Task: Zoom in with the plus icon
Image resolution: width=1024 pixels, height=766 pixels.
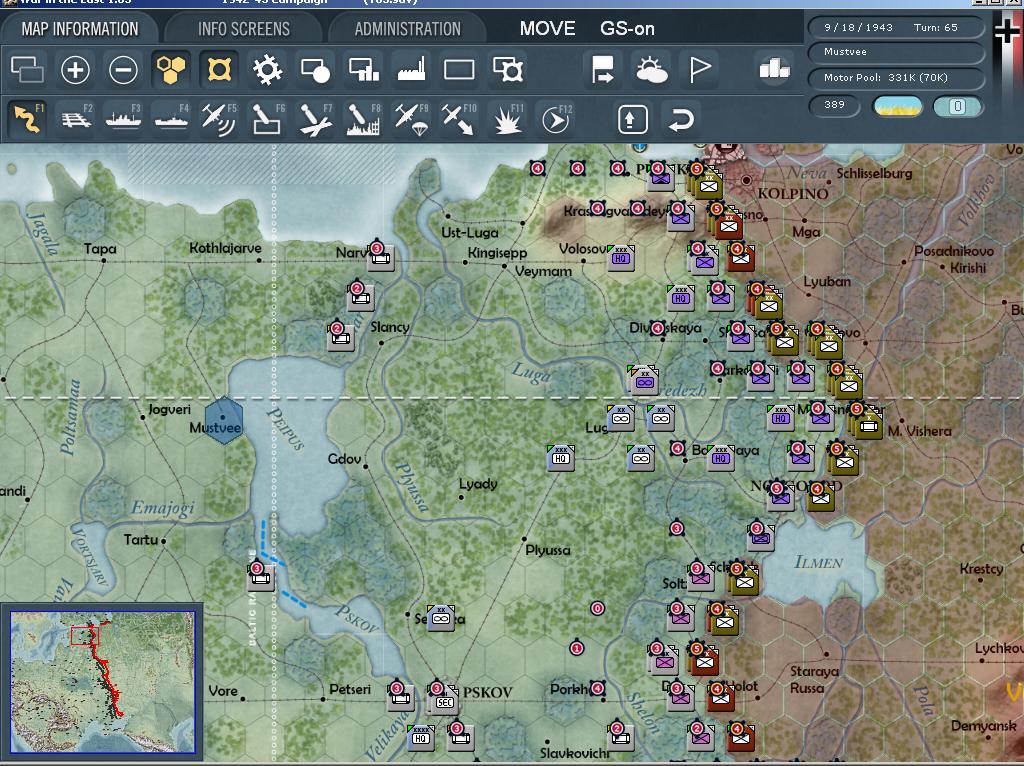Action: pos(75,69)
